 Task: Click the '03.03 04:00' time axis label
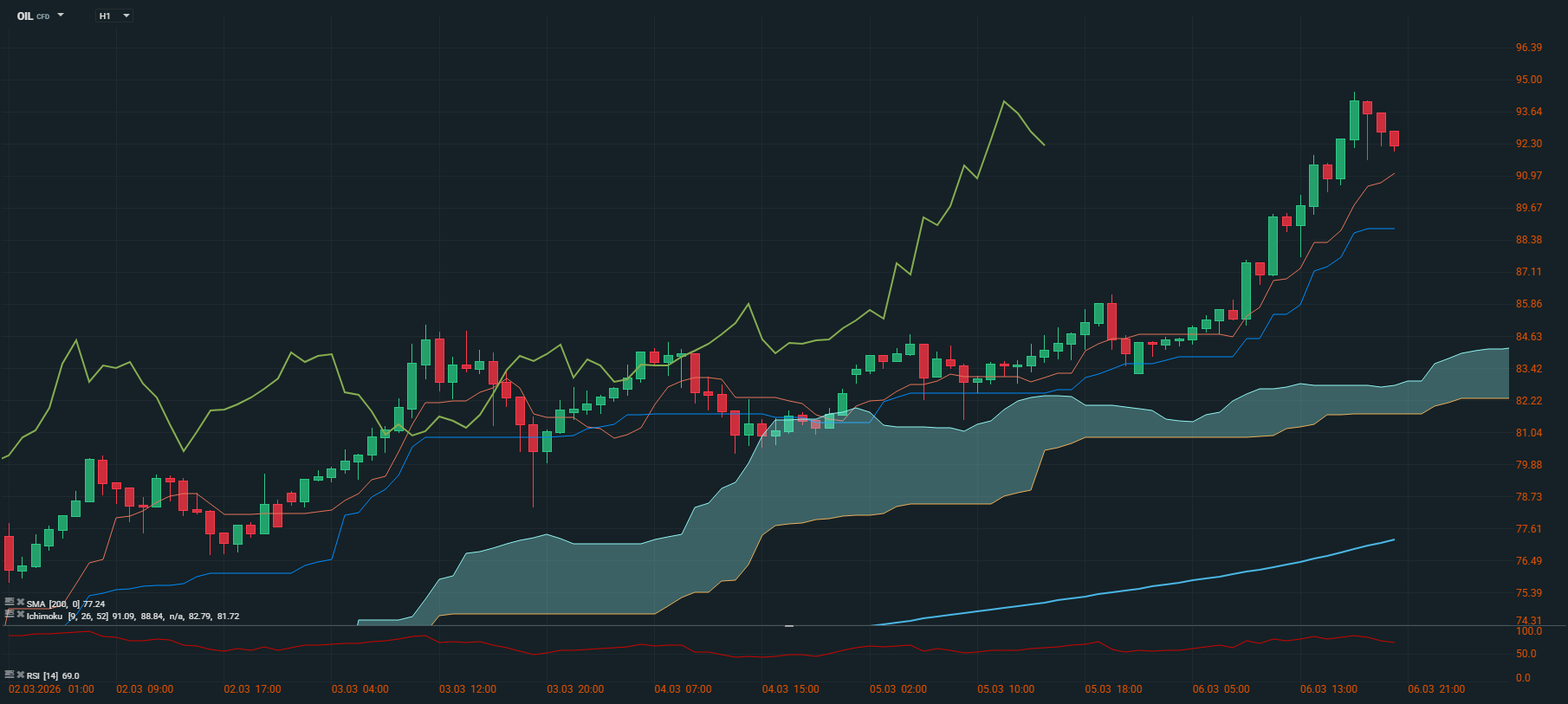[360, 689]
